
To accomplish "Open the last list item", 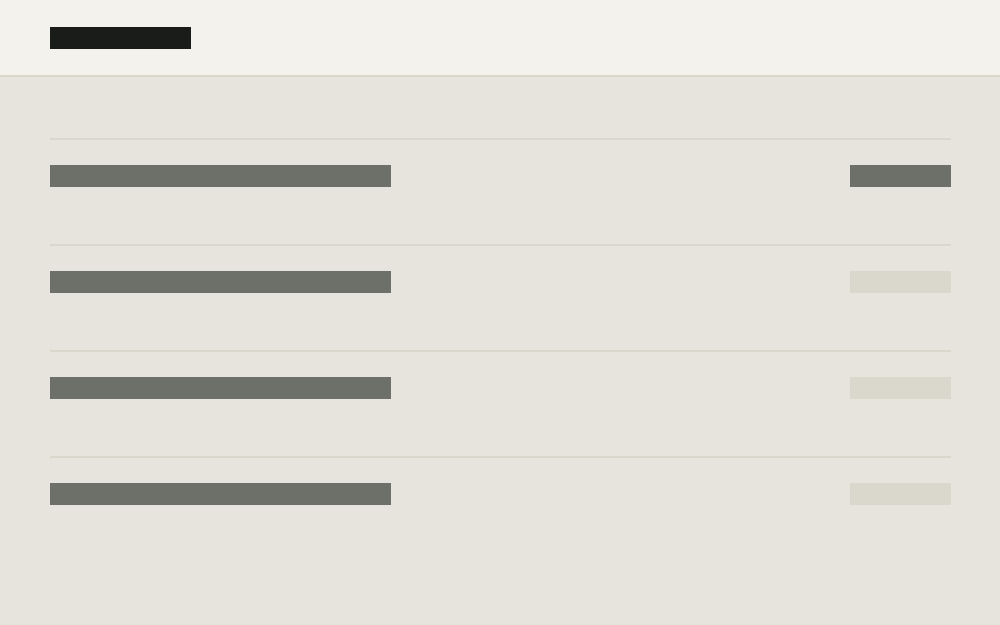I will point(501,509).
